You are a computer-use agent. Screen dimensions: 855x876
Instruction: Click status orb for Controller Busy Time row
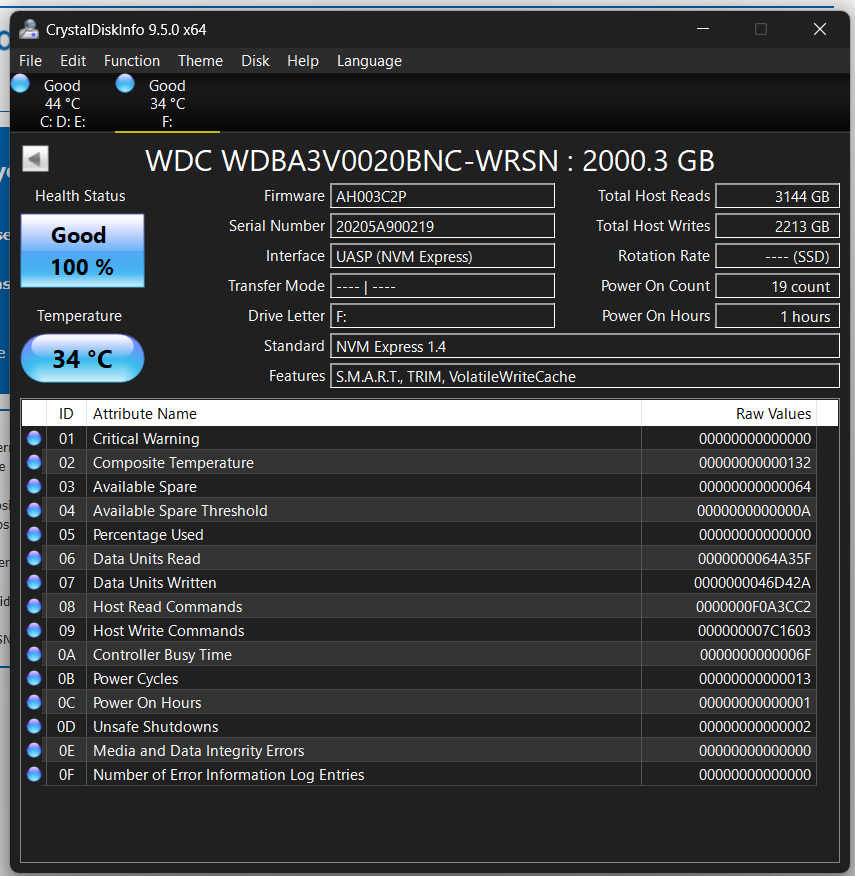(x=34, y=655)
